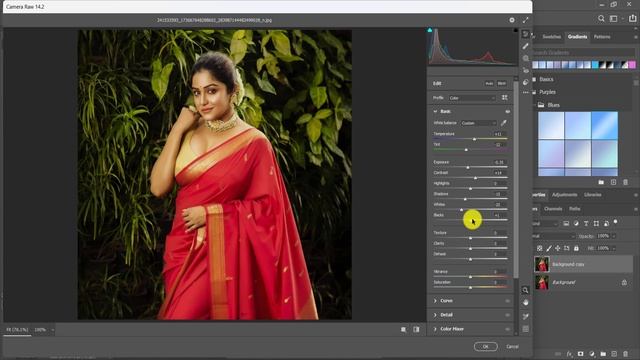
Task: Switch to Paths tab in Photoshop
Action: (x=575, y=209)
